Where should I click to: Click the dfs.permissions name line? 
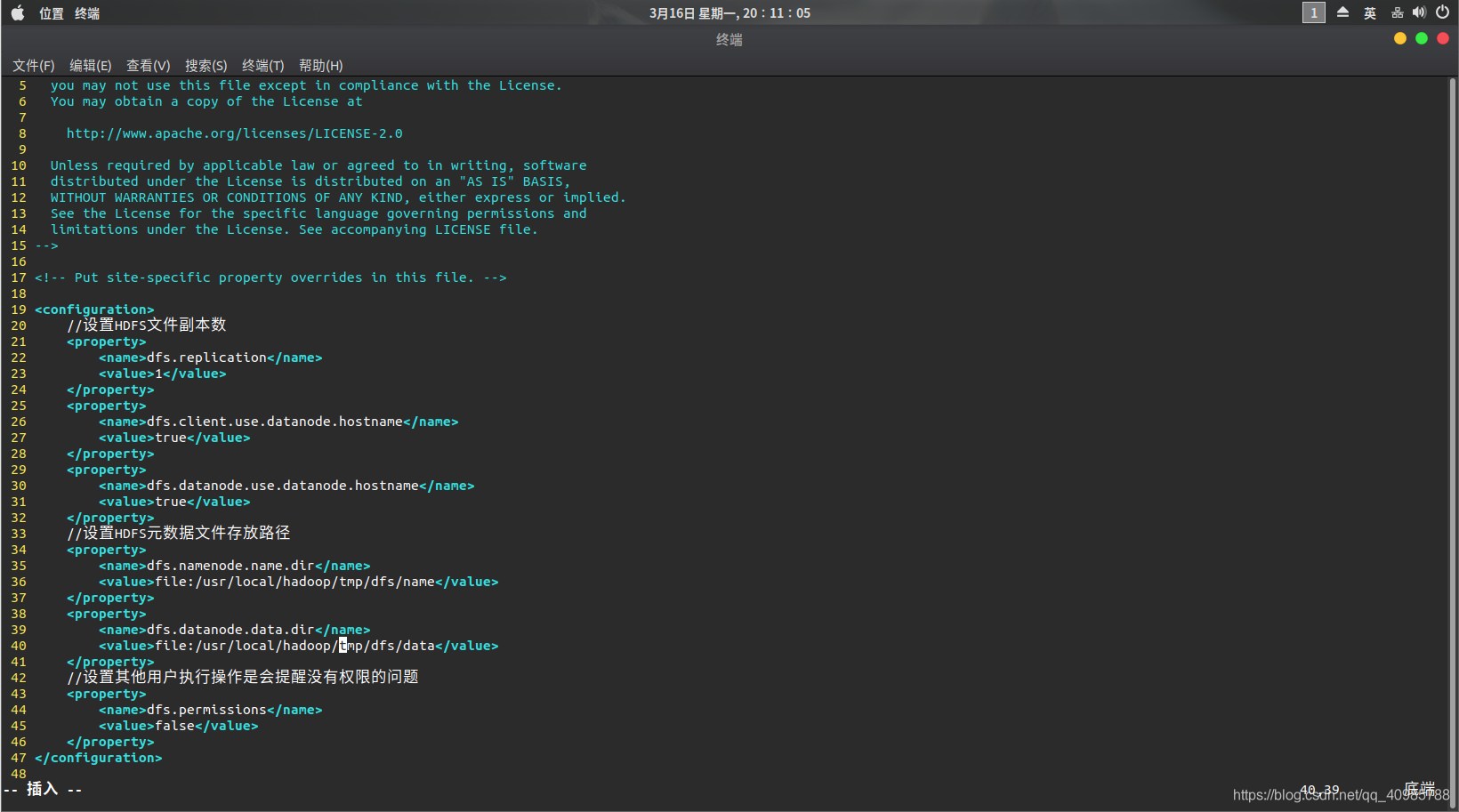pos(211,710)
